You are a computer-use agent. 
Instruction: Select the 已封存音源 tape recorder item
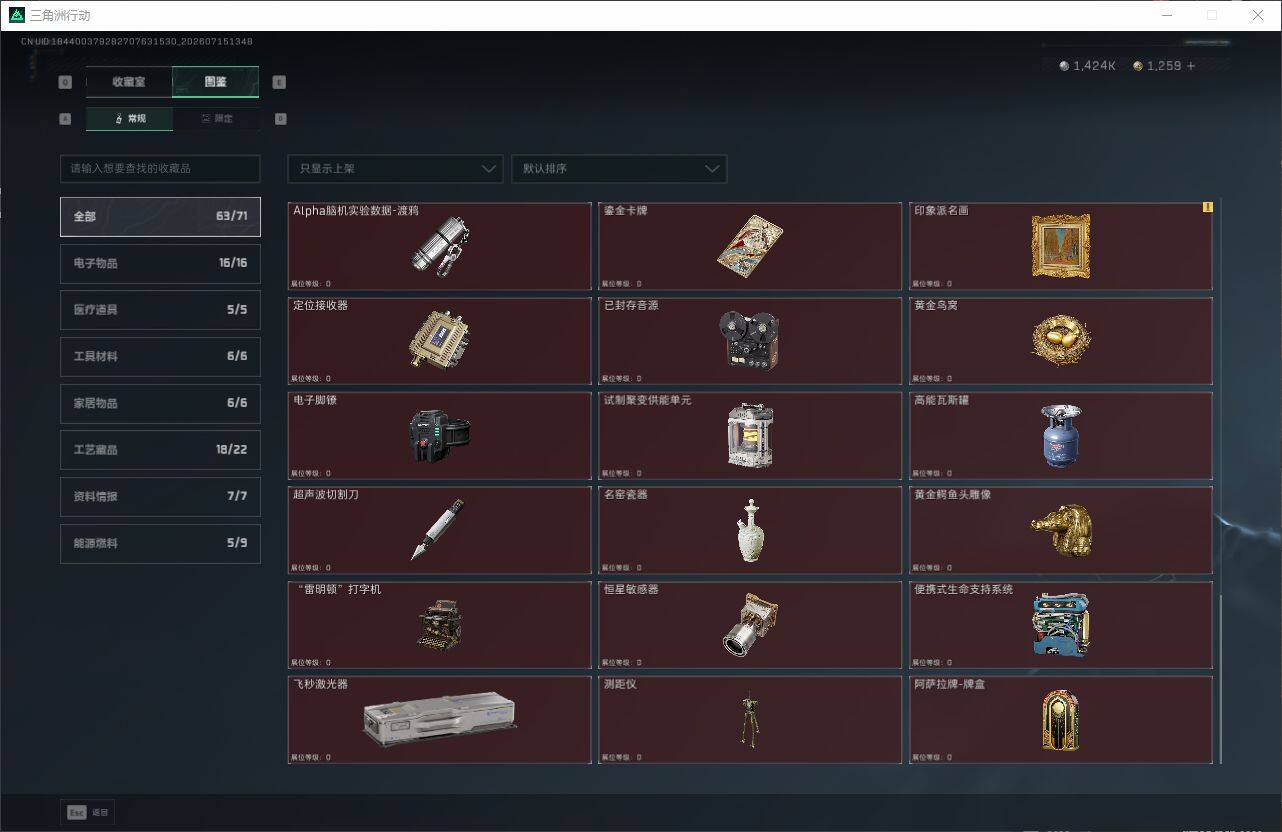click(x=750, y=341)
